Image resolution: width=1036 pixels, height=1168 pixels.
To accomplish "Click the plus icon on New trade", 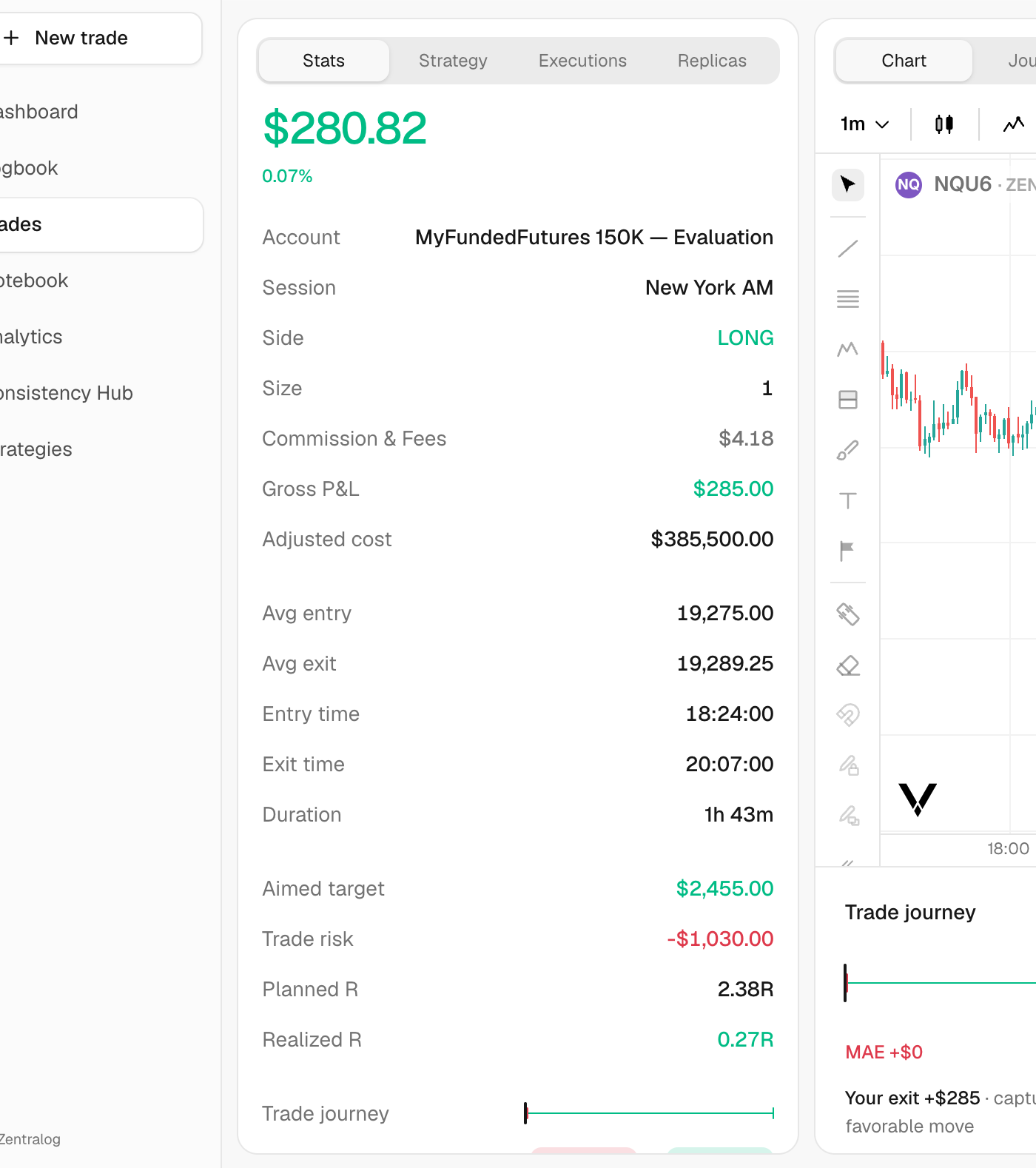I will click(11, 38).
